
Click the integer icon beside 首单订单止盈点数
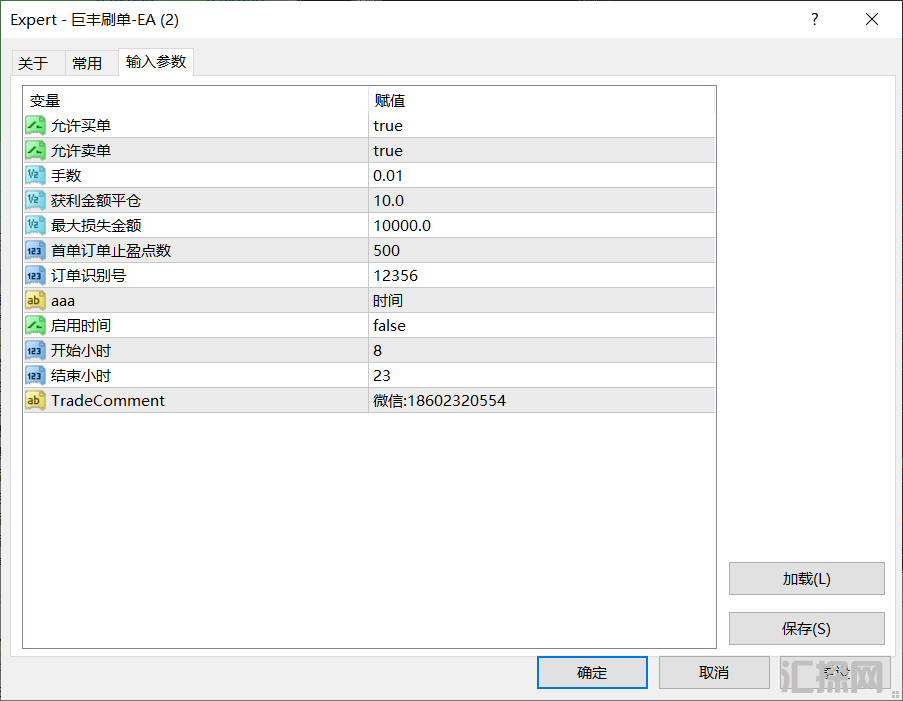click(35, 251)
